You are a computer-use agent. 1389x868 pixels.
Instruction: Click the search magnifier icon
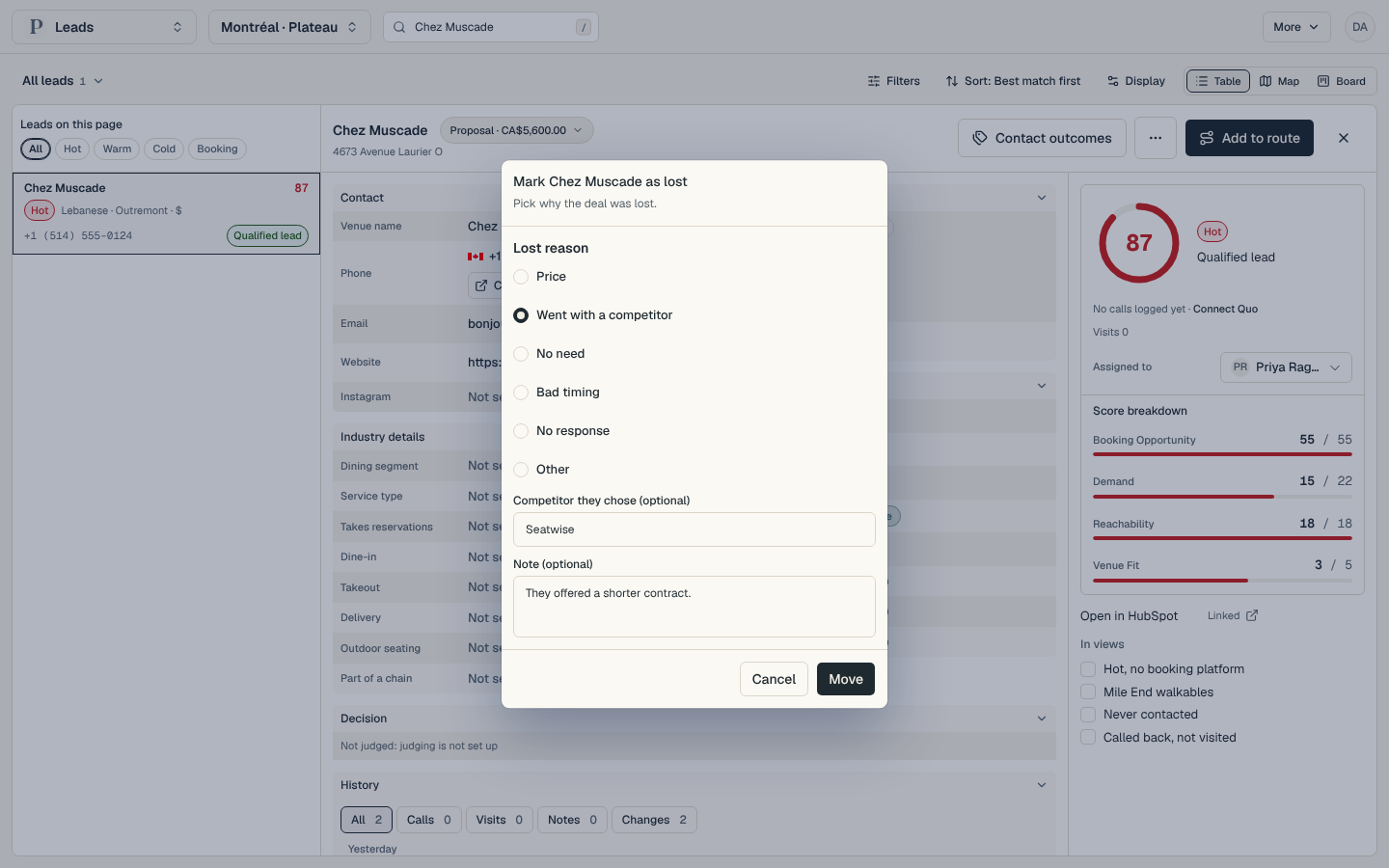pyautogui.click(x=399, y=27)
